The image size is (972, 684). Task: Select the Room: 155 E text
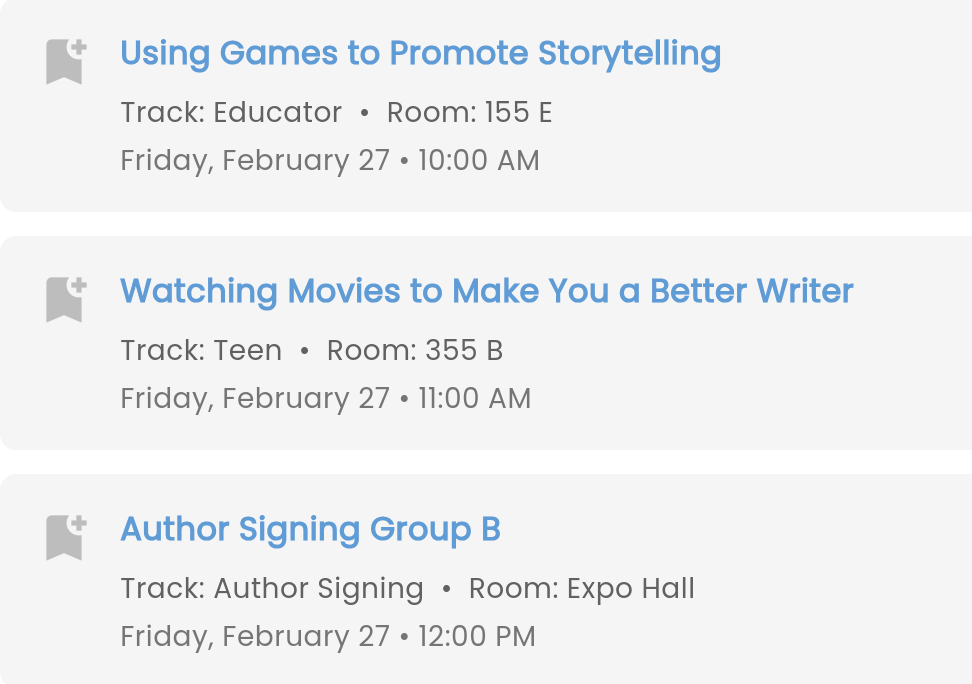click(469, 113)
